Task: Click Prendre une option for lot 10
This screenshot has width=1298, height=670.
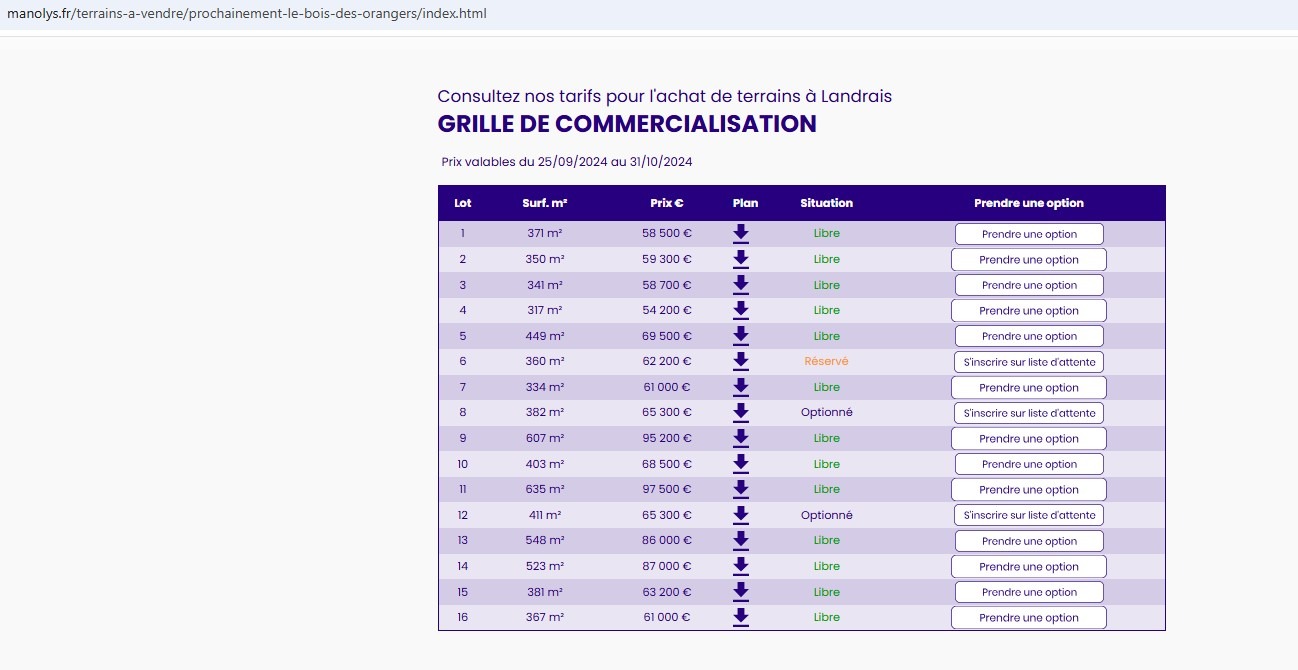Action: pos(1029,464)
